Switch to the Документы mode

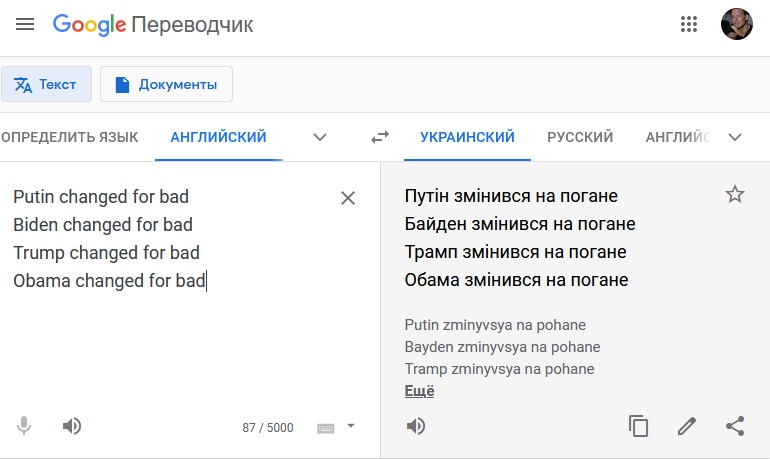166,84
